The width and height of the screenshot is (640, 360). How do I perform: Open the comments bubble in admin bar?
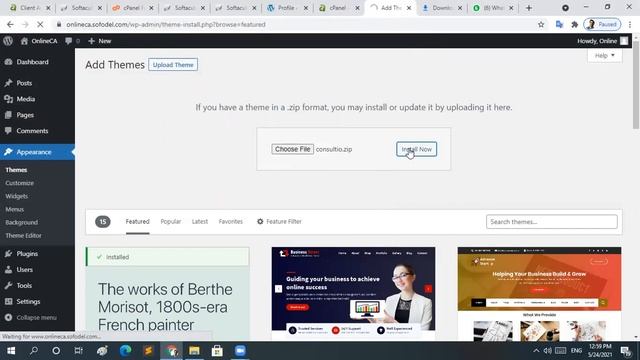(x=72, y=41)
